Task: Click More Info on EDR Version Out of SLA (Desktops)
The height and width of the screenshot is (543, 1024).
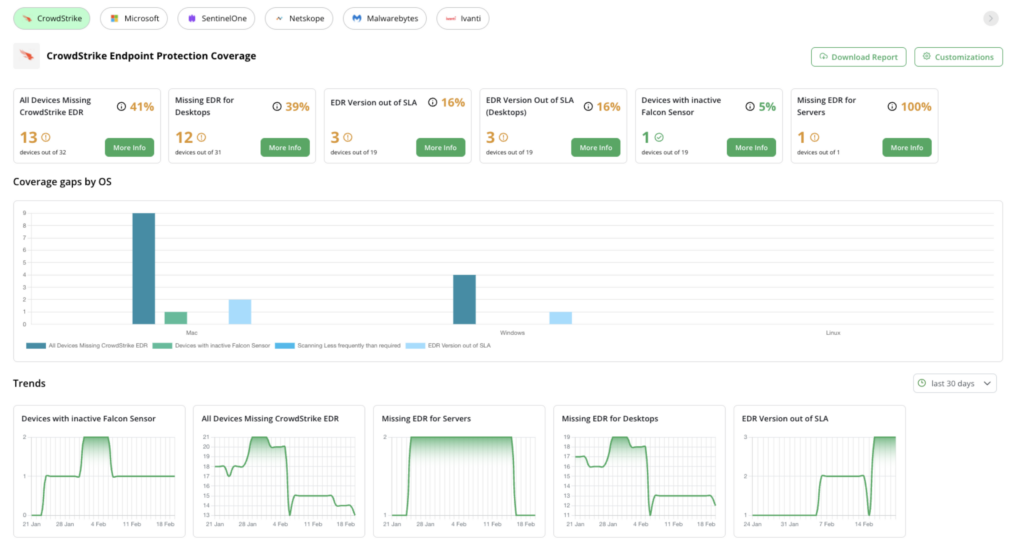Action: coord(596,148)
